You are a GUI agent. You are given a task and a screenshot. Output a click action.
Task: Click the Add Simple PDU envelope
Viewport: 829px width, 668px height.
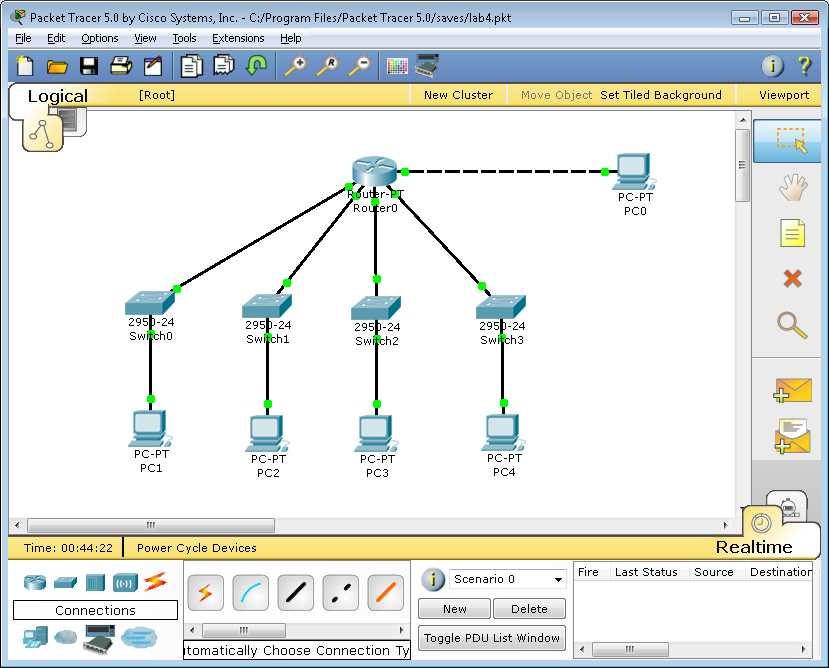click(x=792, y=390)
